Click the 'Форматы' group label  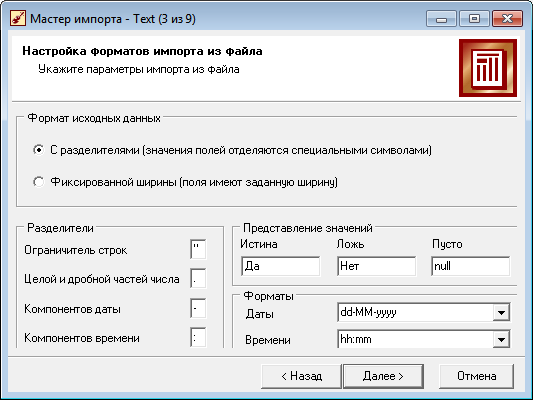(268, 296)
